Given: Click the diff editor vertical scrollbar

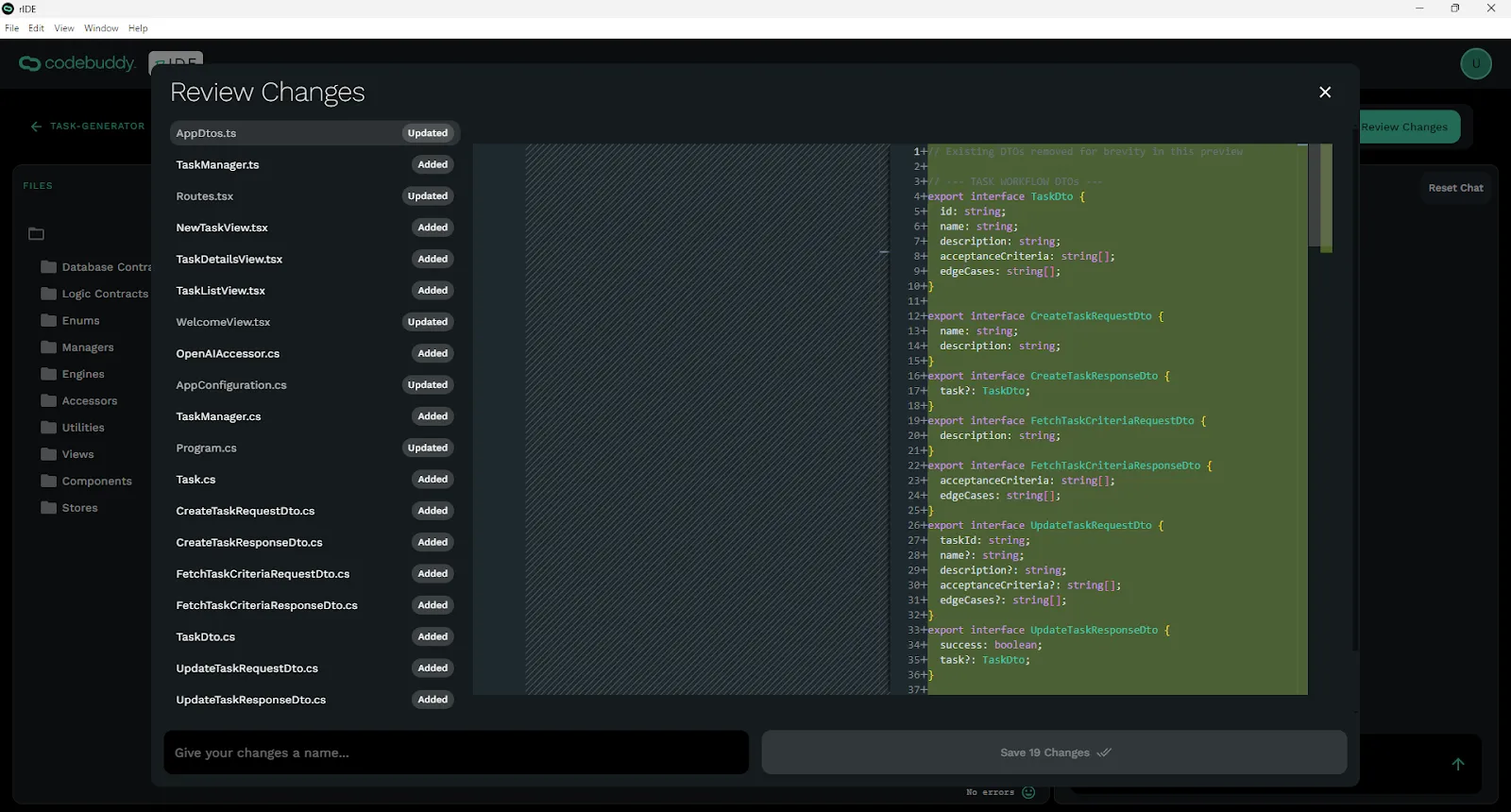Looking at the screenshot, I should 1314,195.
